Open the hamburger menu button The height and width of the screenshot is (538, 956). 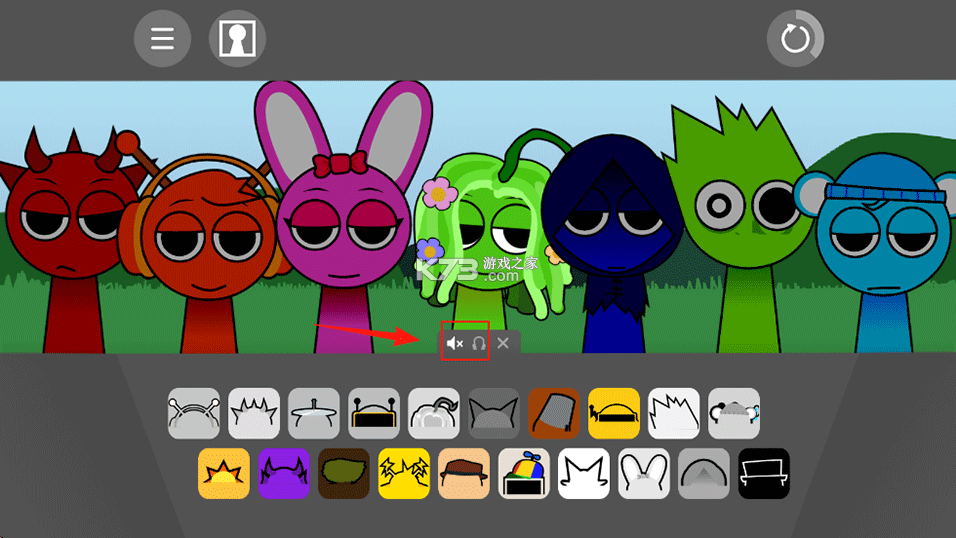pos(162,39)
